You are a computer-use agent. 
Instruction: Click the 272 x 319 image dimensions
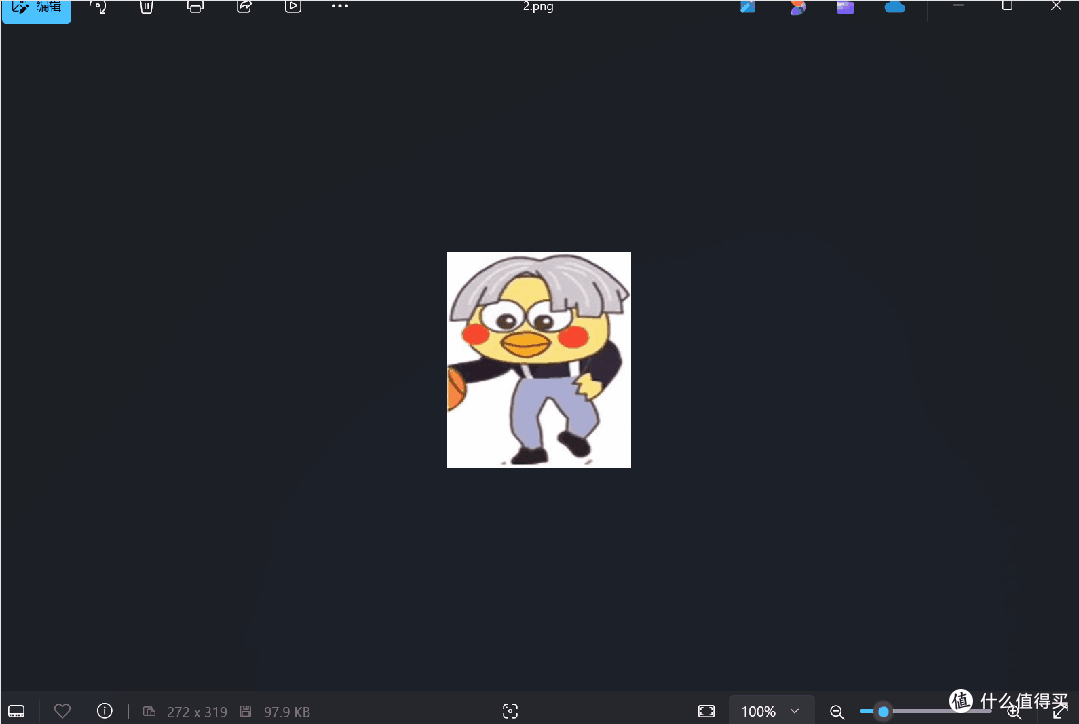click(197, 712)
